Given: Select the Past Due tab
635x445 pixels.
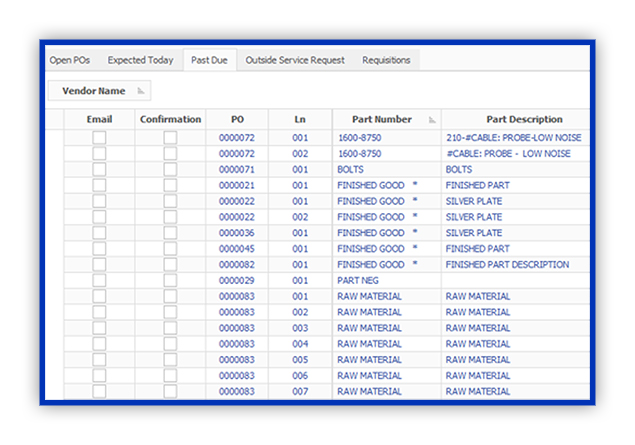Looking at the screenshot, I should tap(209, 60).
